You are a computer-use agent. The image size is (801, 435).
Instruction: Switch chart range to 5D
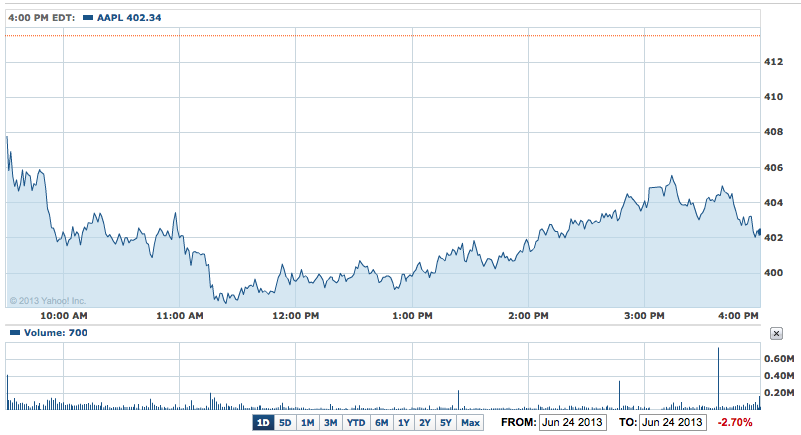(285, 423)
